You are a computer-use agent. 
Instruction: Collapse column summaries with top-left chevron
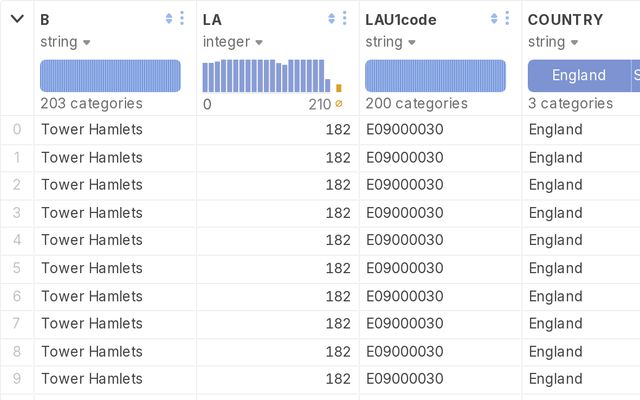coord(16,18)
